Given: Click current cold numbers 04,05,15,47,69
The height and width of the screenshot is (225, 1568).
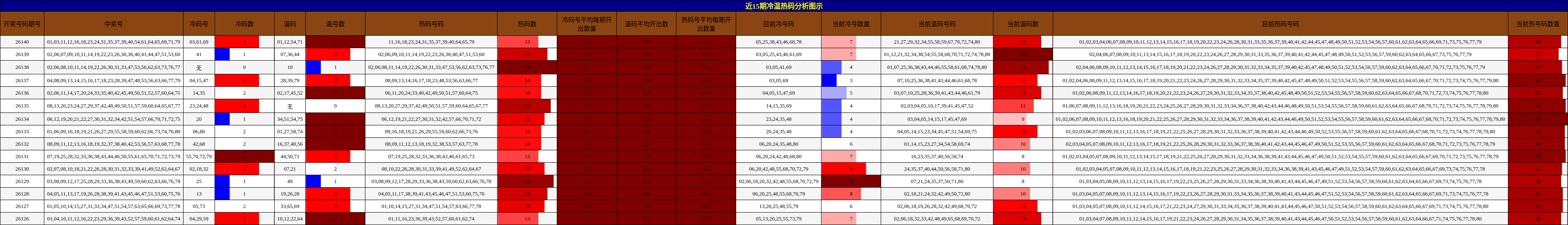Looking at the screenshot, I should click(778, 93).
